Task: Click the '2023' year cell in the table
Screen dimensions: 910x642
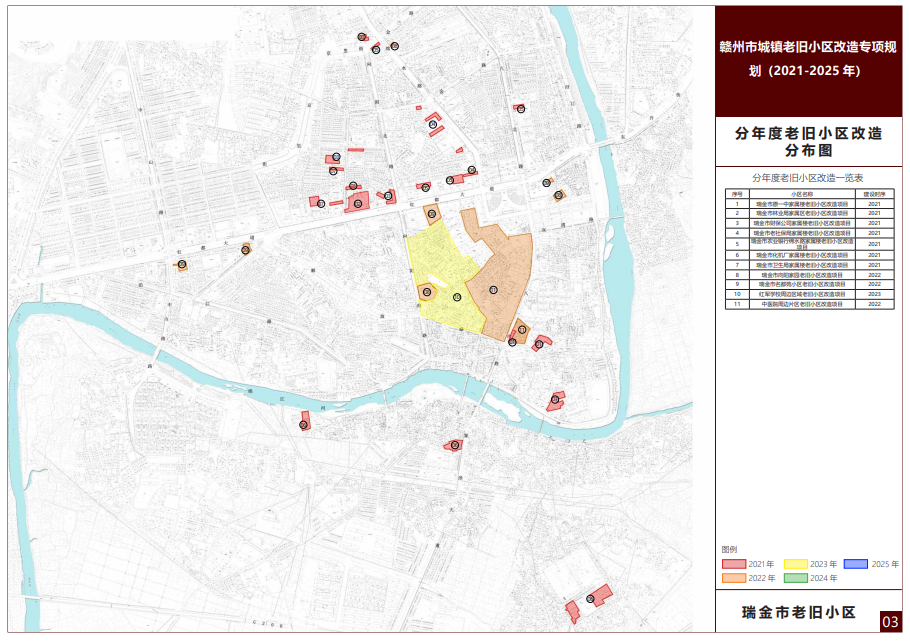Action: click(x=874, y=294)
